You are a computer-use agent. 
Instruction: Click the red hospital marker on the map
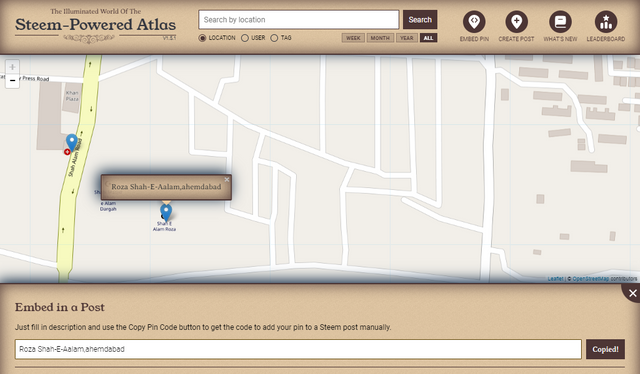67,152
